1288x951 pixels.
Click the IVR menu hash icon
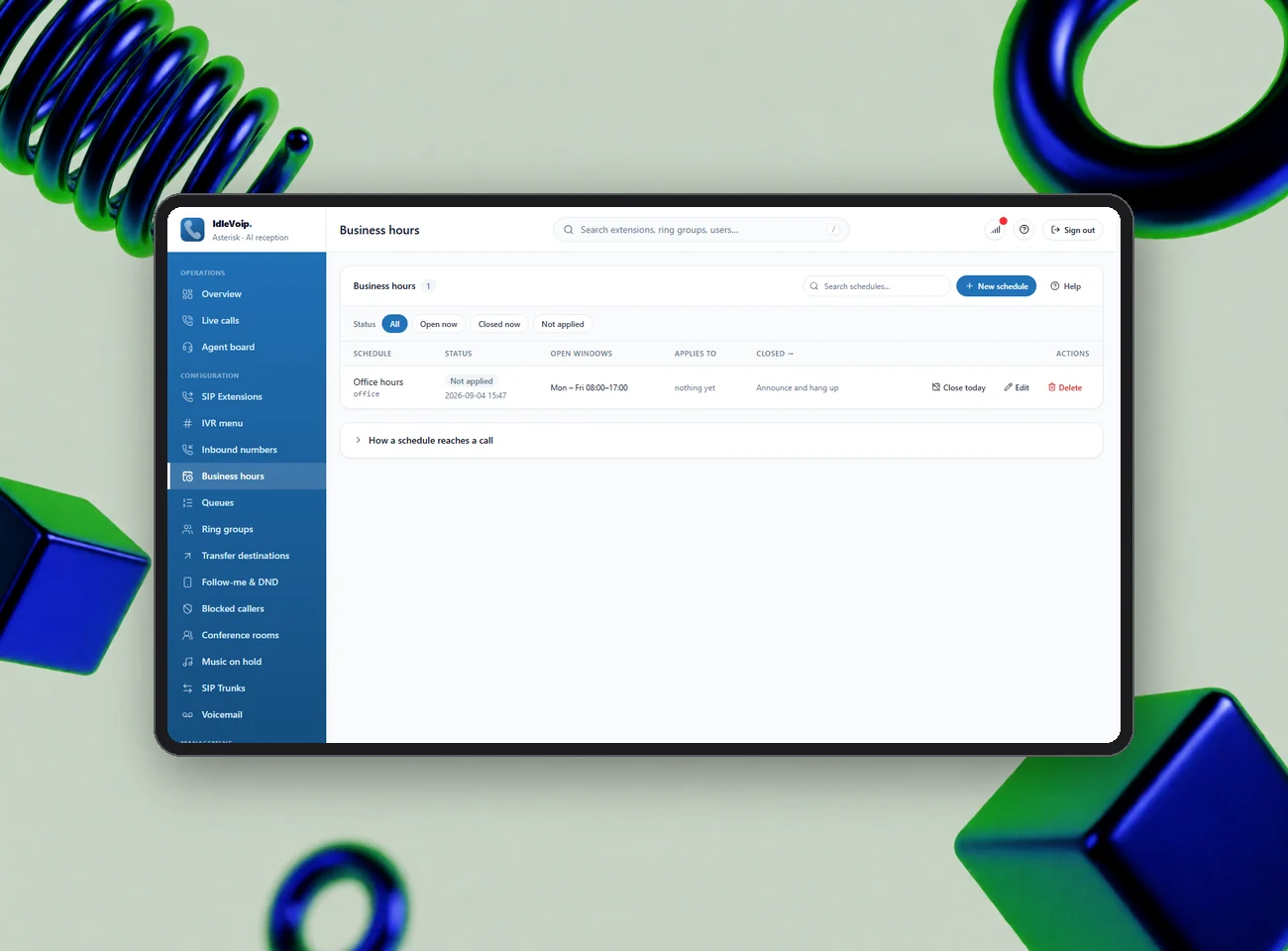(187, 424)
